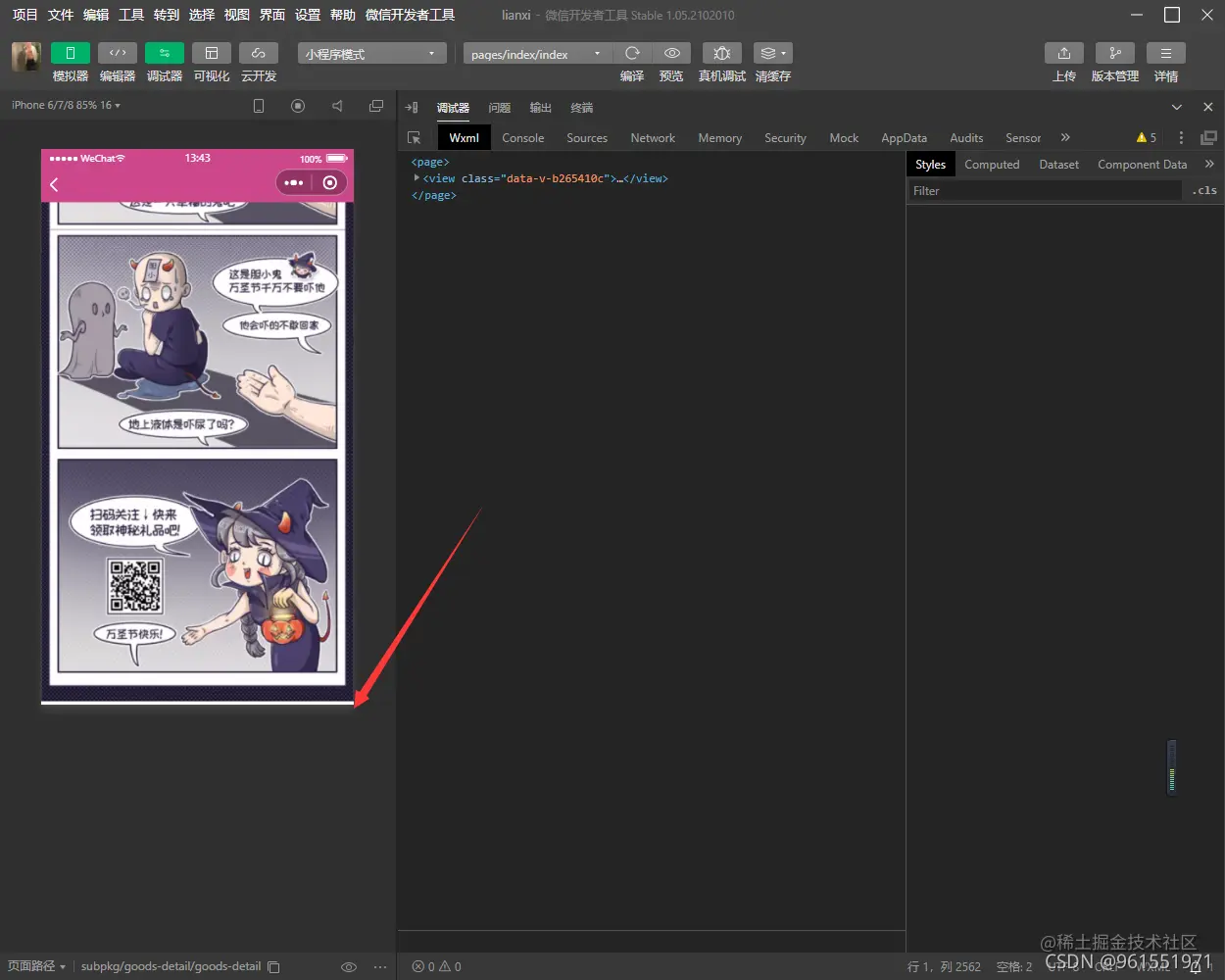Open devtools three-dot settings menu
Screen dimensions: 1225x980
[1181, 138]
